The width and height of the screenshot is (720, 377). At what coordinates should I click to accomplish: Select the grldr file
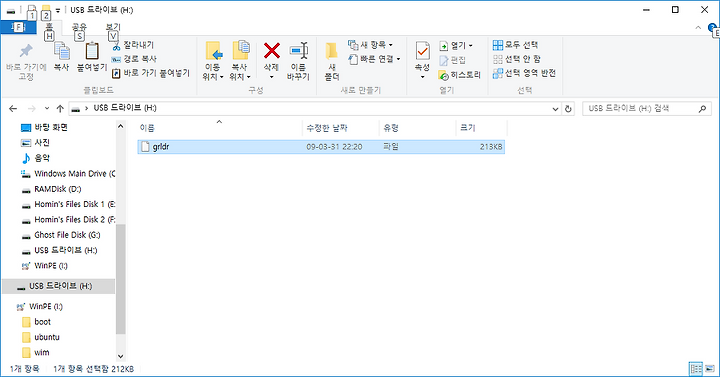[x=321, y=147]
